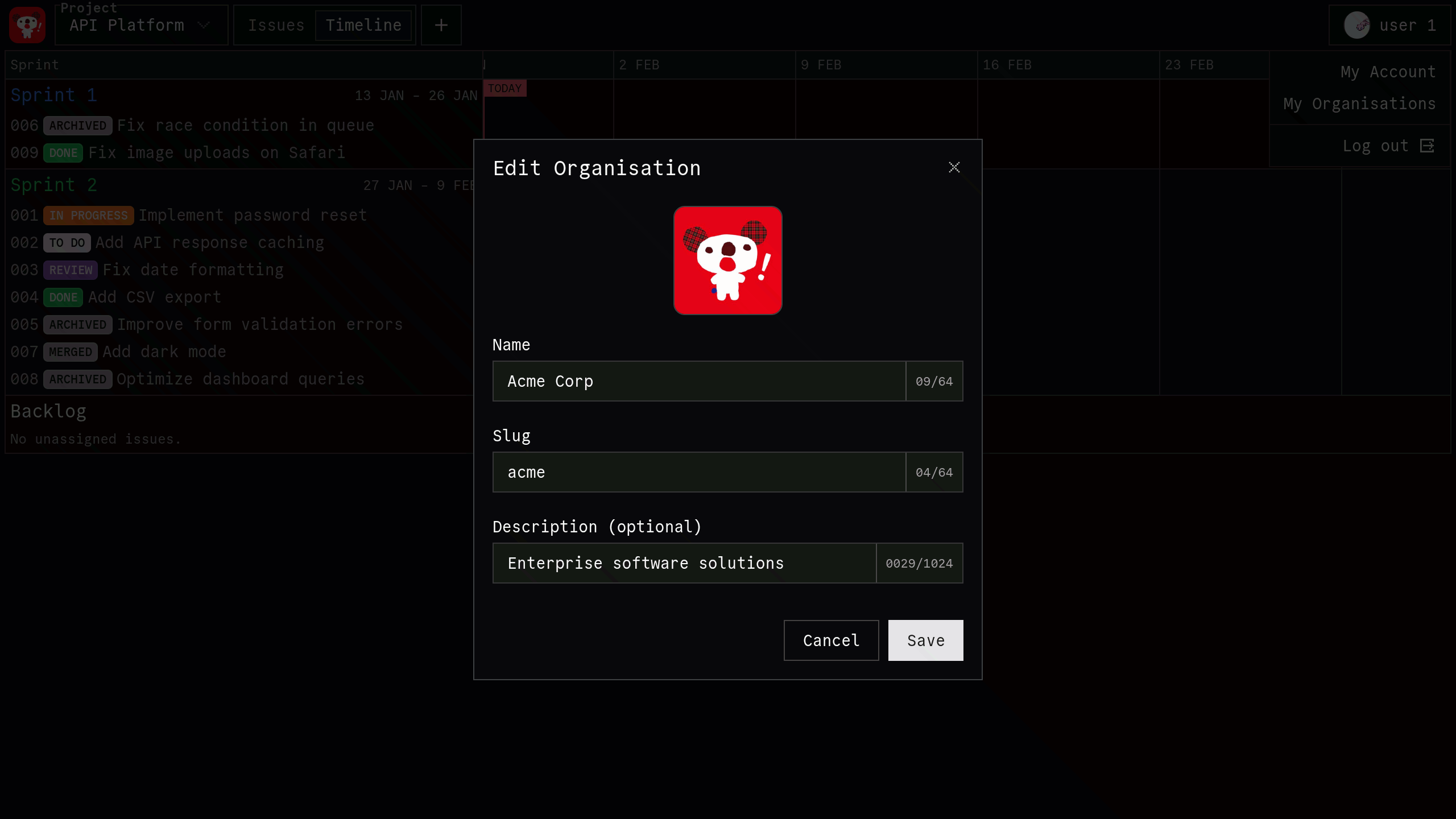This screenshot has height=819, width=1456.
Task: Switch to the Issues tab
Action: coord(276,25)
